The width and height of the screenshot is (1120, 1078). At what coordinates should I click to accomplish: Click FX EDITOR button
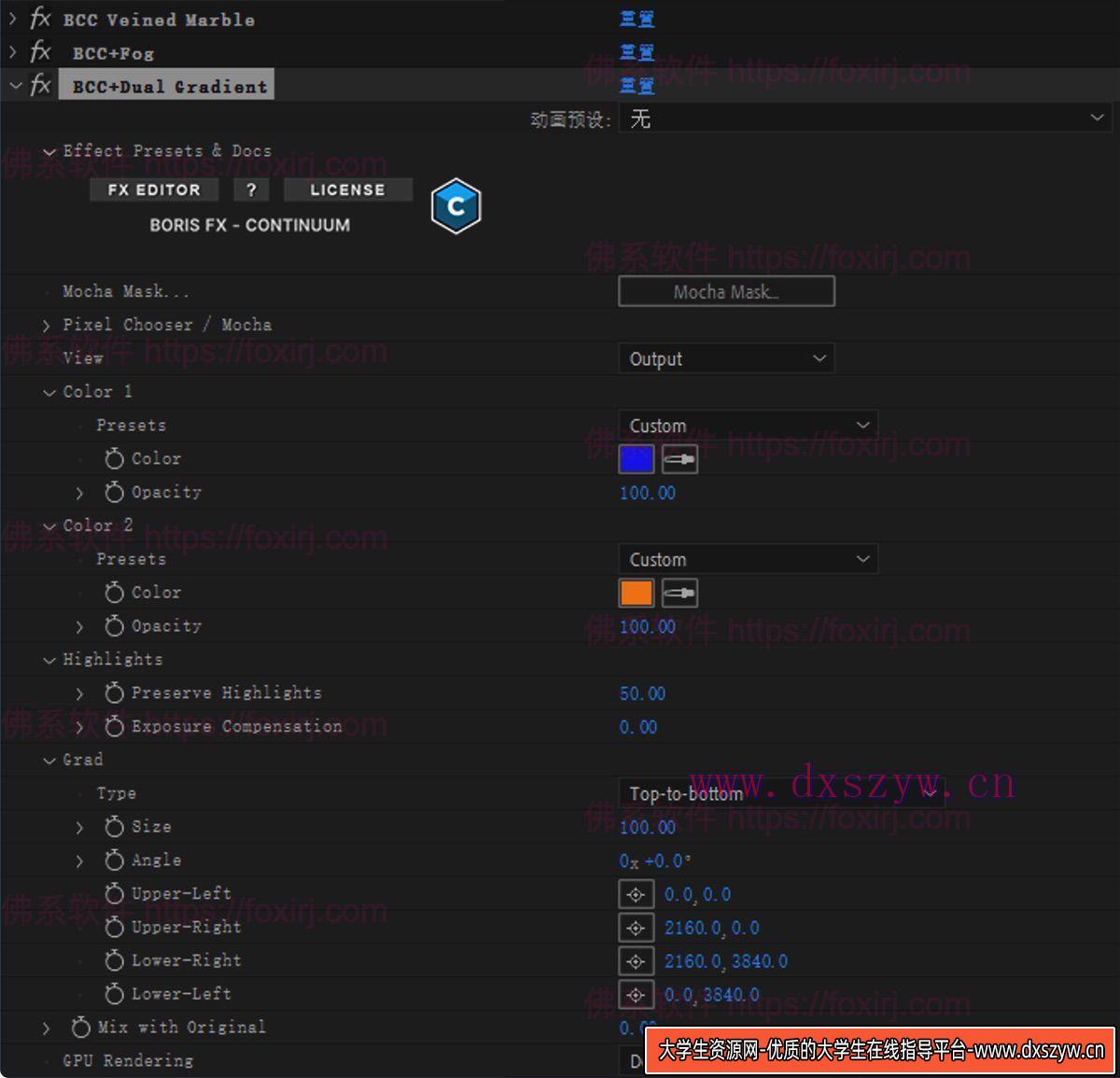coord(154,189)
